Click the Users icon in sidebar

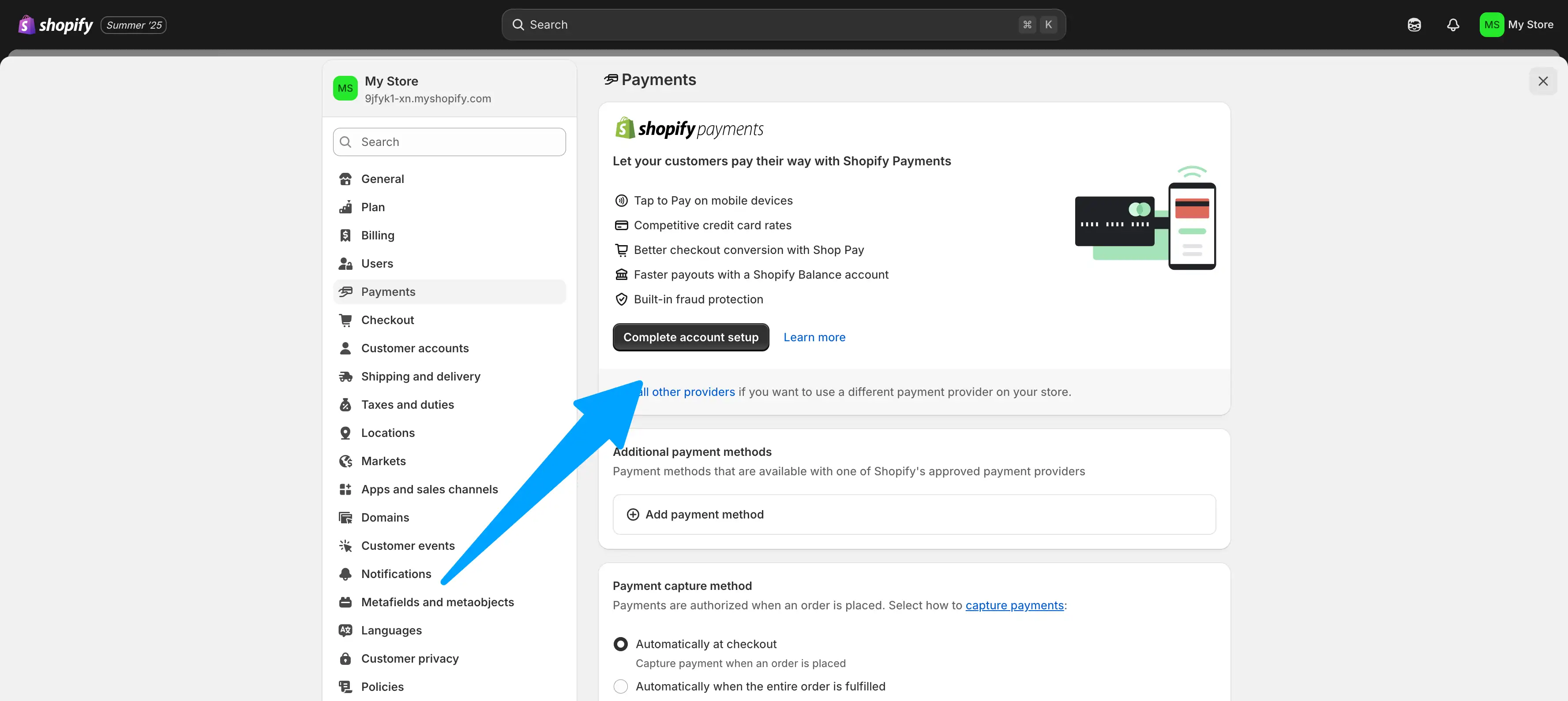pyautogui.click(x=345, y=264)
